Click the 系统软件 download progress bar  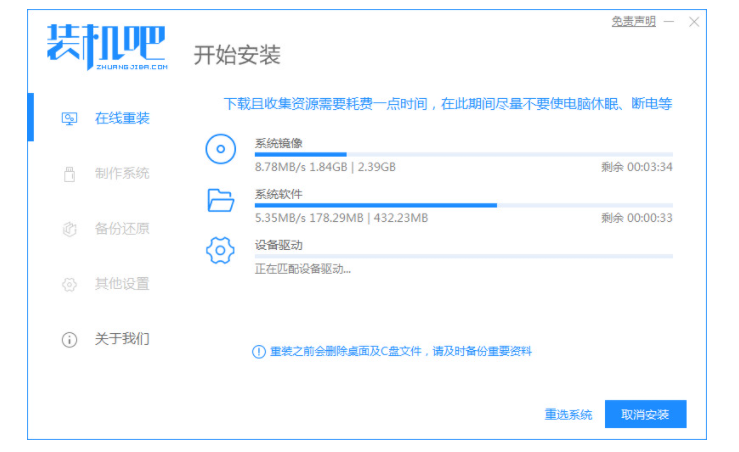[x=463, y=205]
